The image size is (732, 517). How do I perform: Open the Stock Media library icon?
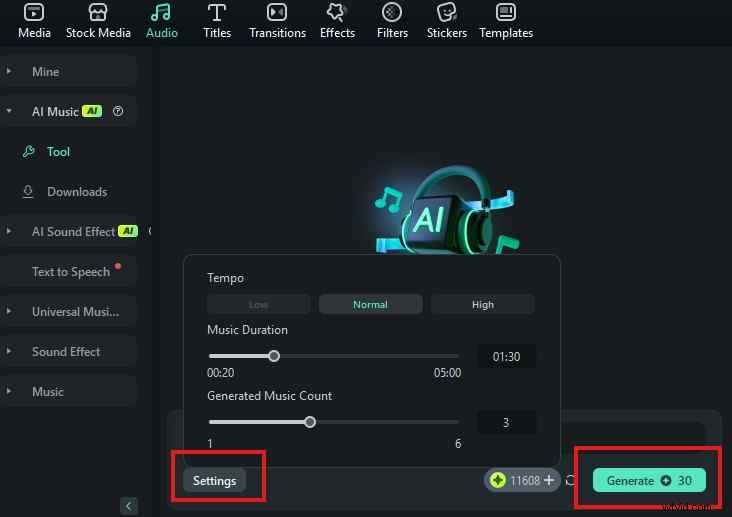click(98, 13)
